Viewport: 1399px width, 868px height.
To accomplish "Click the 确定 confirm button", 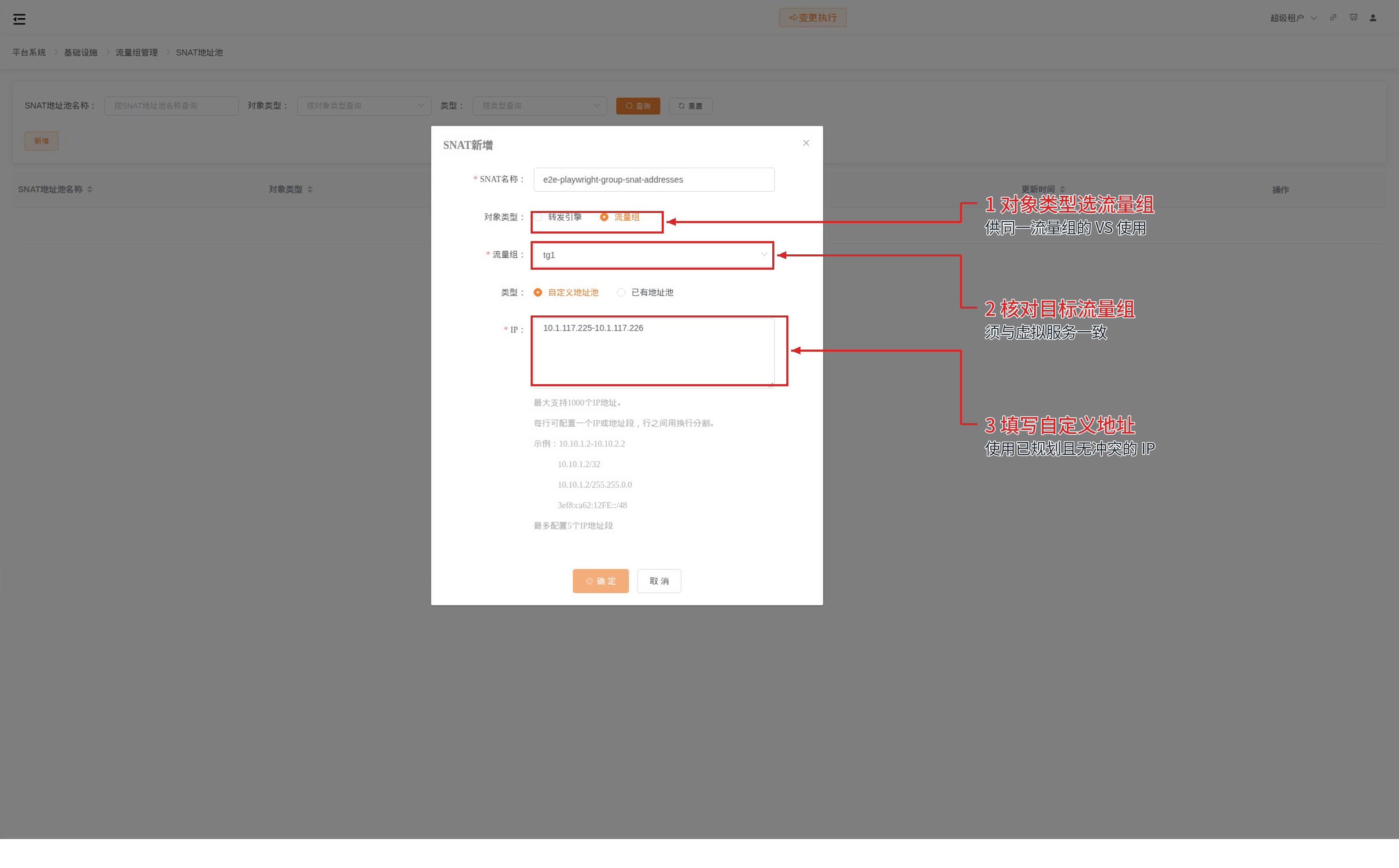I will pyautogui.click(x=600, y=581).
